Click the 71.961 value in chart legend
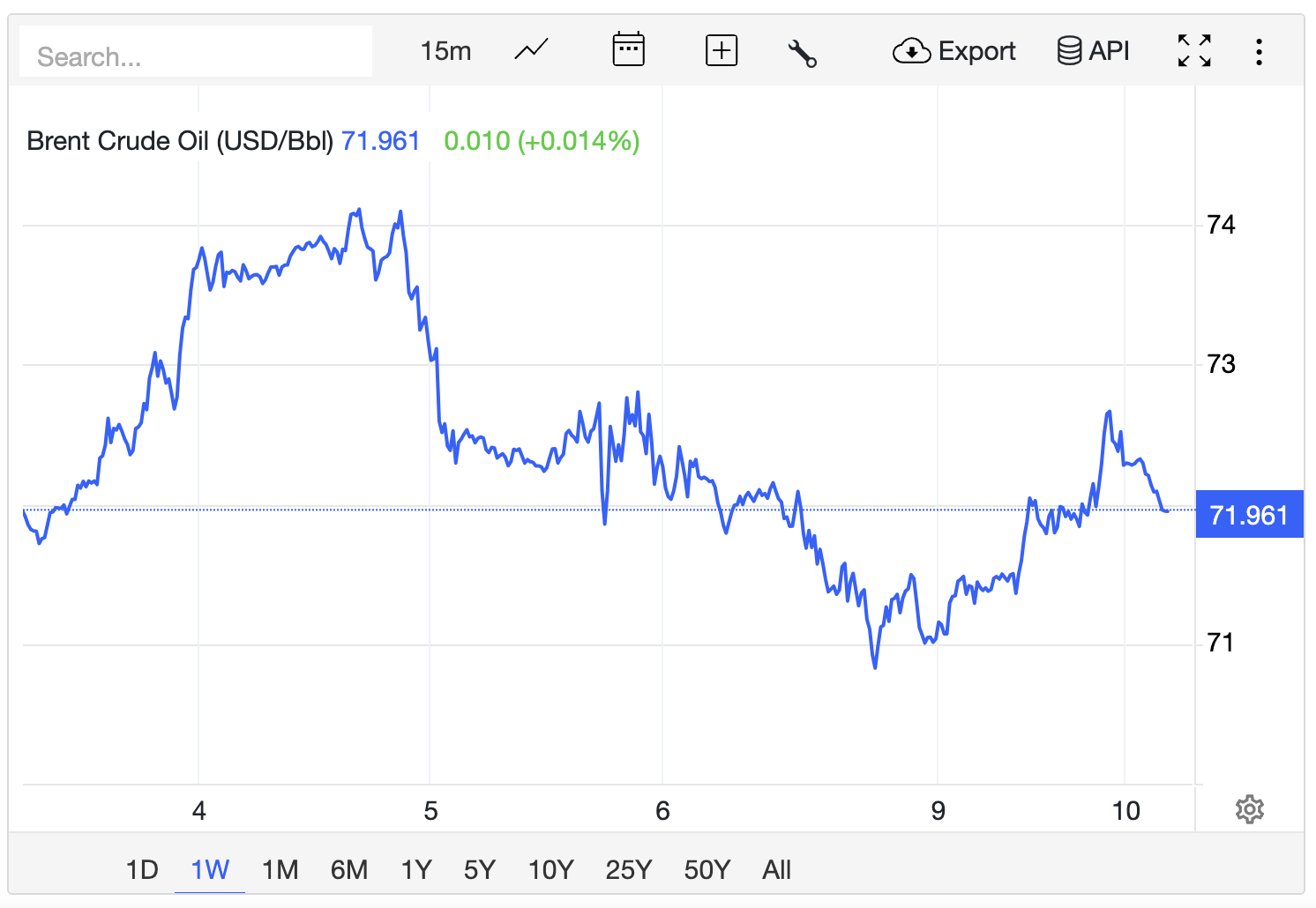The height and width of the screenshot is (908, 1316). click(380, 141)
